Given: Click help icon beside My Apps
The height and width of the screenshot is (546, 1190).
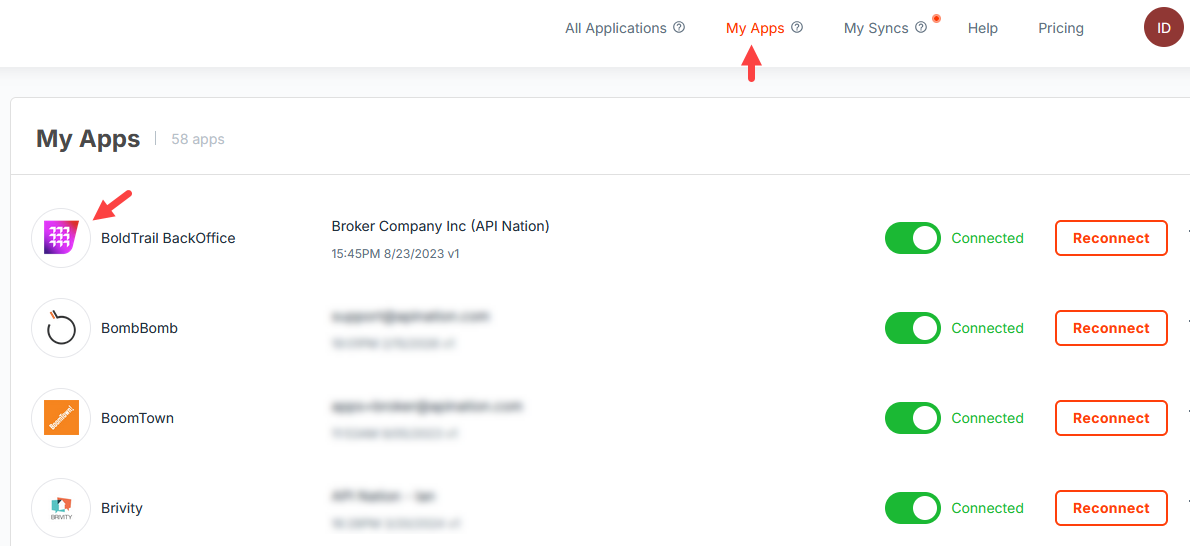Looking at the screenshot, I should [x=797, y=27].
